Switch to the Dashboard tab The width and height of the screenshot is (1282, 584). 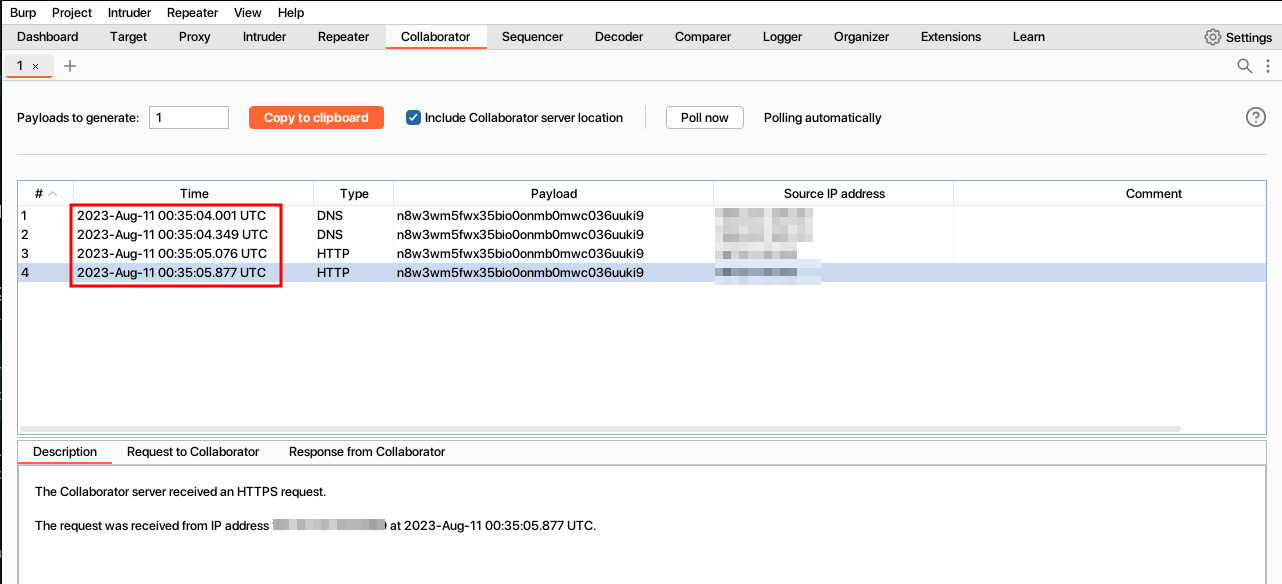[48, 37]
